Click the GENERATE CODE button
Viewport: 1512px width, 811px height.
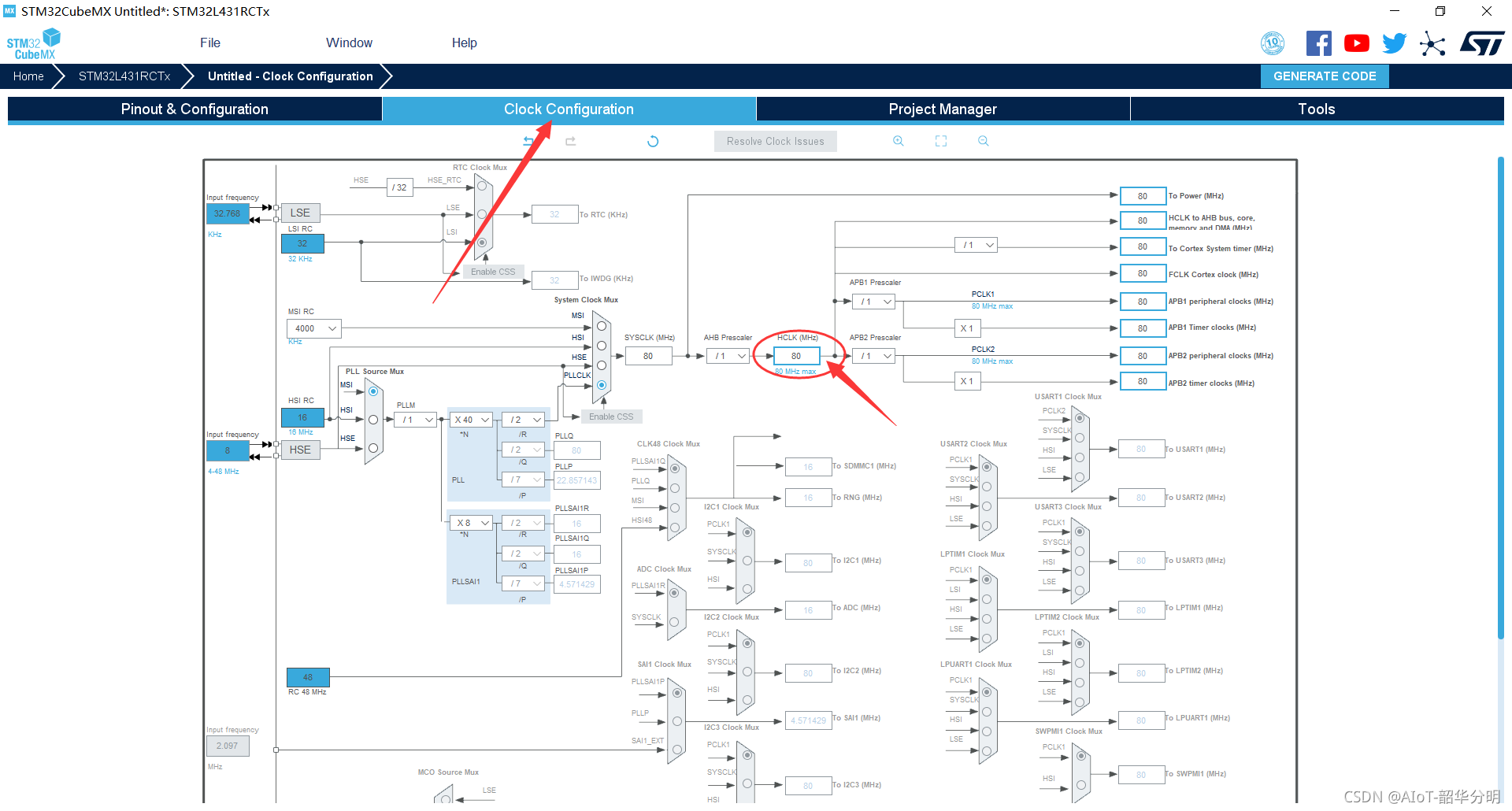click(x=1325, y=76)
